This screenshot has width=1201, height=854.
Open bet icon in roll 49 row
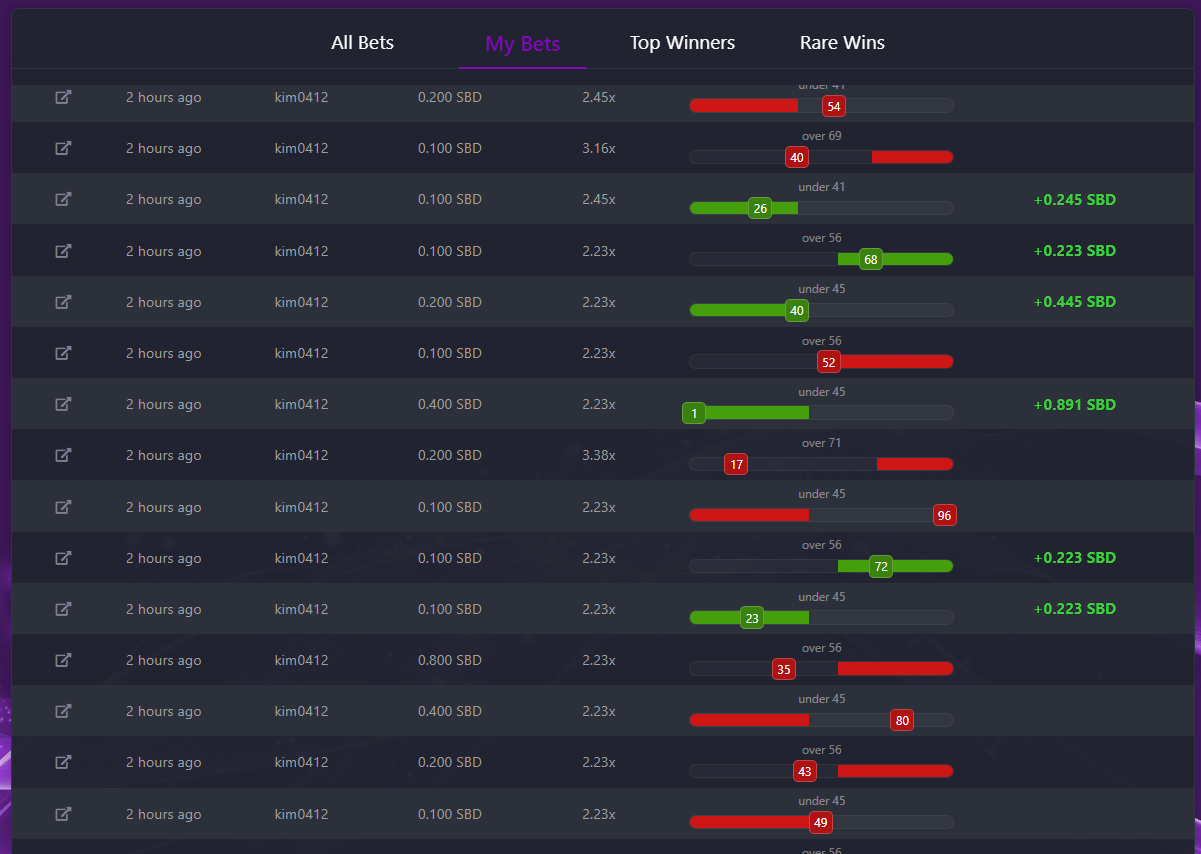click(x=63, y=814)
